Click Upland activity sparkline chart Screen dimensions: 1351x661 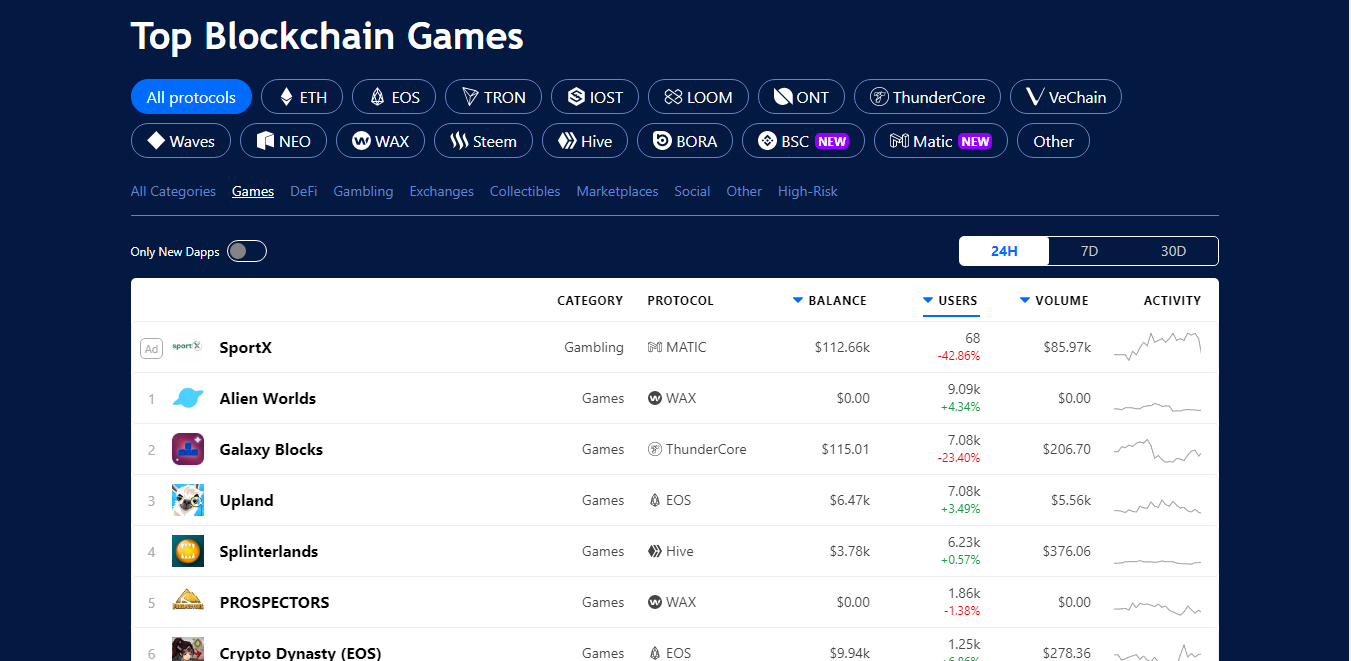point(1158,505)
